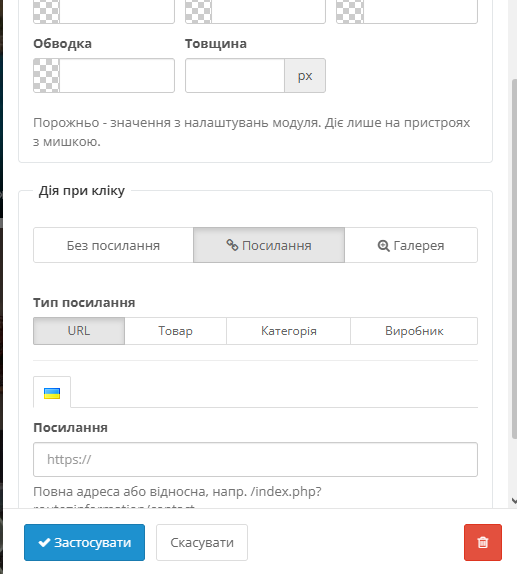The height and width of the screenshot is (574, 517).
Task: Click the Товщина label
Action: (x=216, y=44)
